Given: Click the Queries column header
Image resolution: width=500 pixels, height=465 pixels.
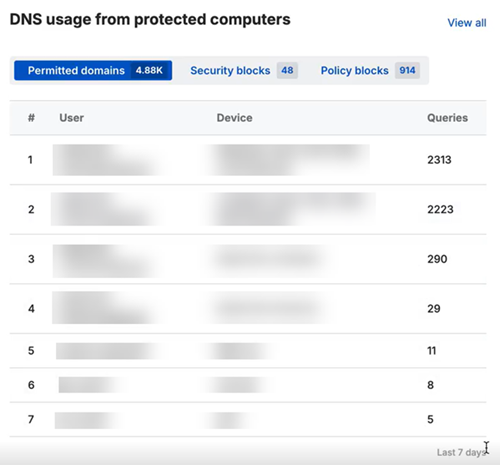Looking at the screenshot, I should pyautogui.click(x=447, y=118).
